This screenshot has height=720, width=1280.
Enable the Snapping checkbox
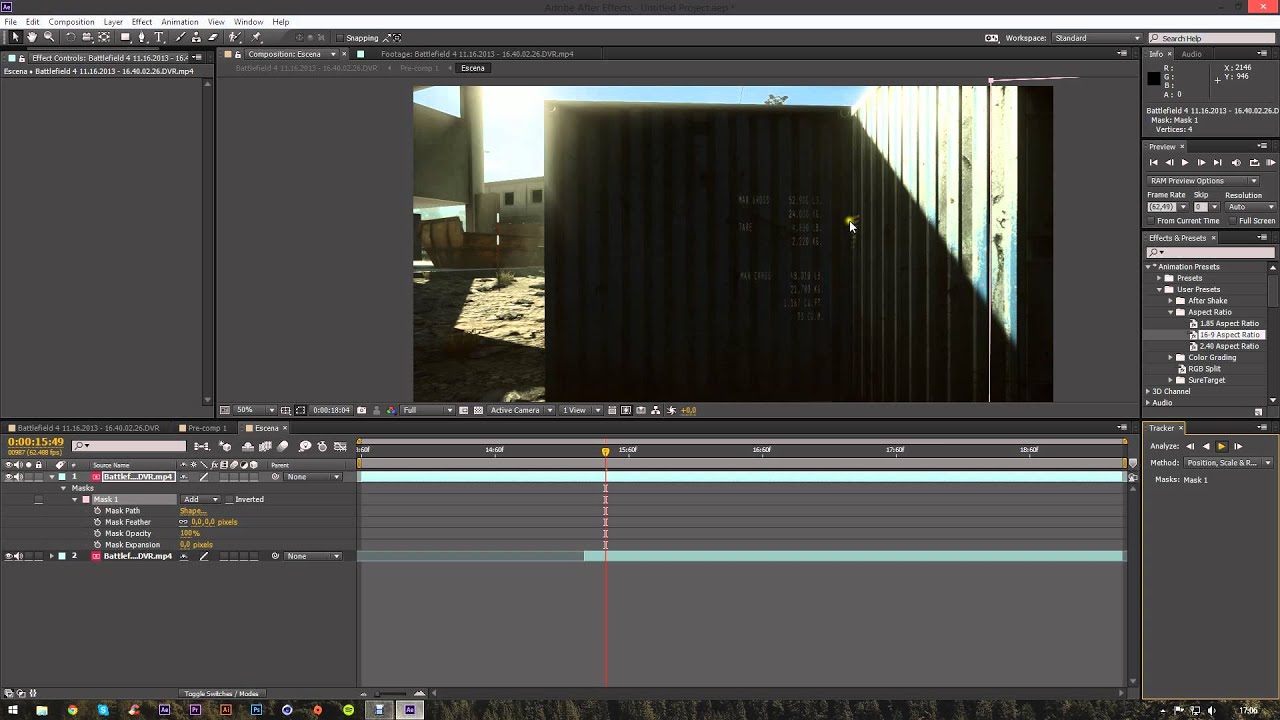tap(339, 38)
